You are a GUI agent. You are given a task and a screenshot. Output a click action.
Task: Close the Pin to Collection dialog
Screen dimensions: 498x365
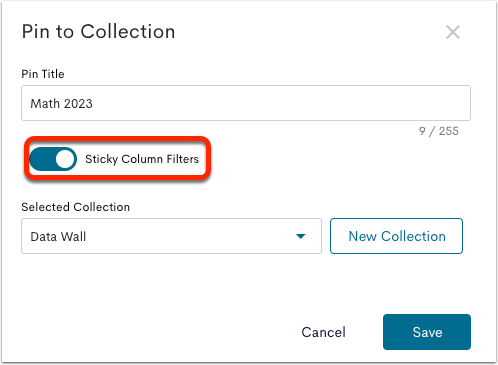click(x=453, y=32)
